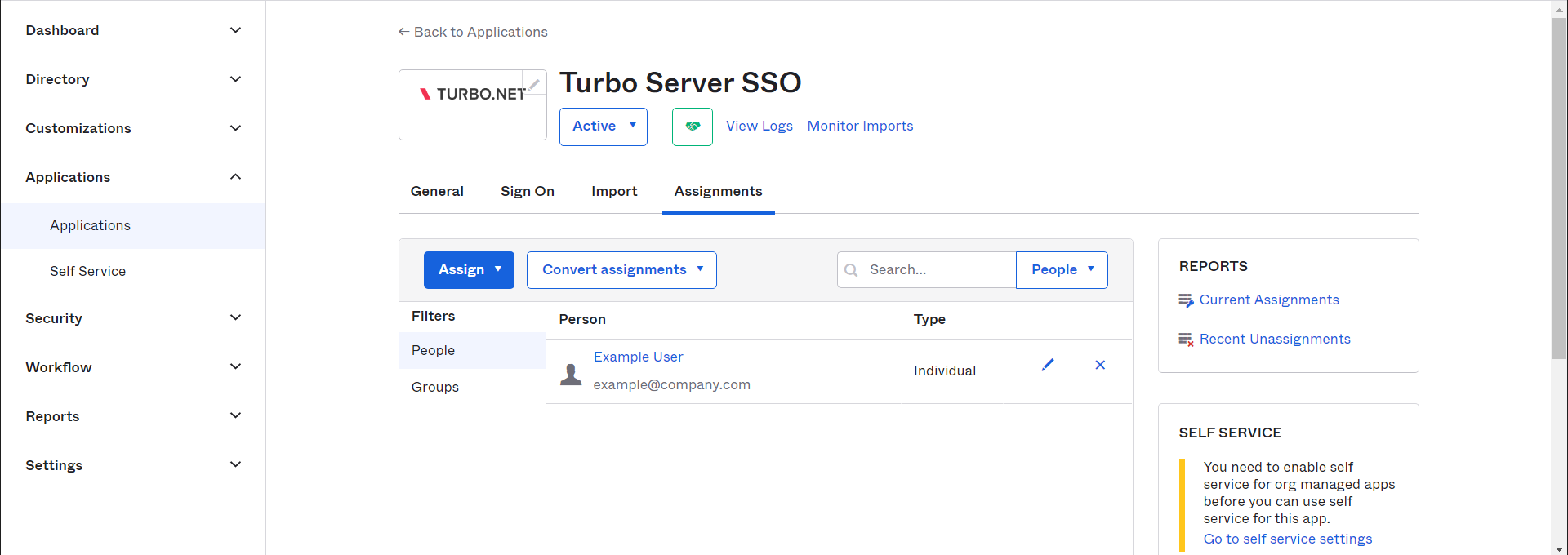
Task: Click the View Logs link
Action: 759,126
